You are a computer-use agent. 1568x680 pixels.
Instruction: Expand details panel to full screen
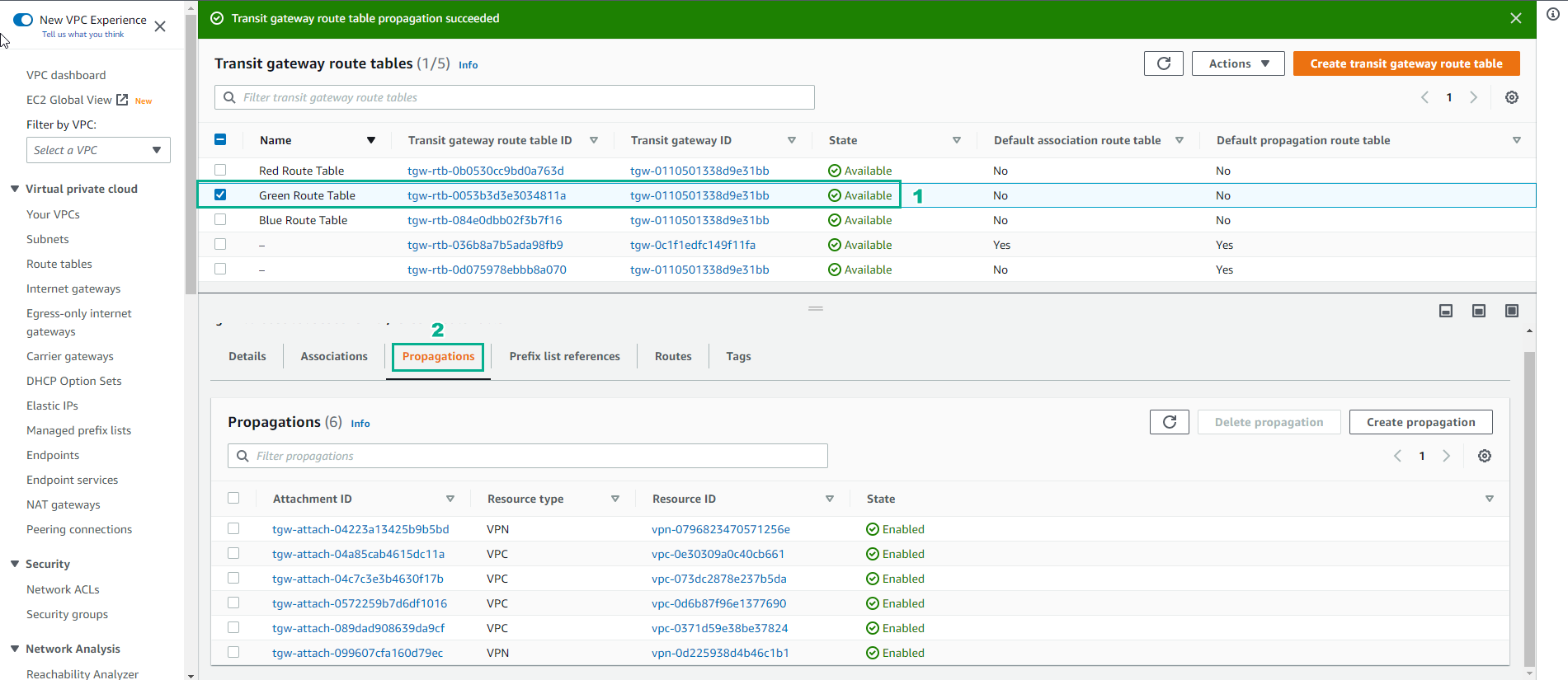(x=1511, y=311)
